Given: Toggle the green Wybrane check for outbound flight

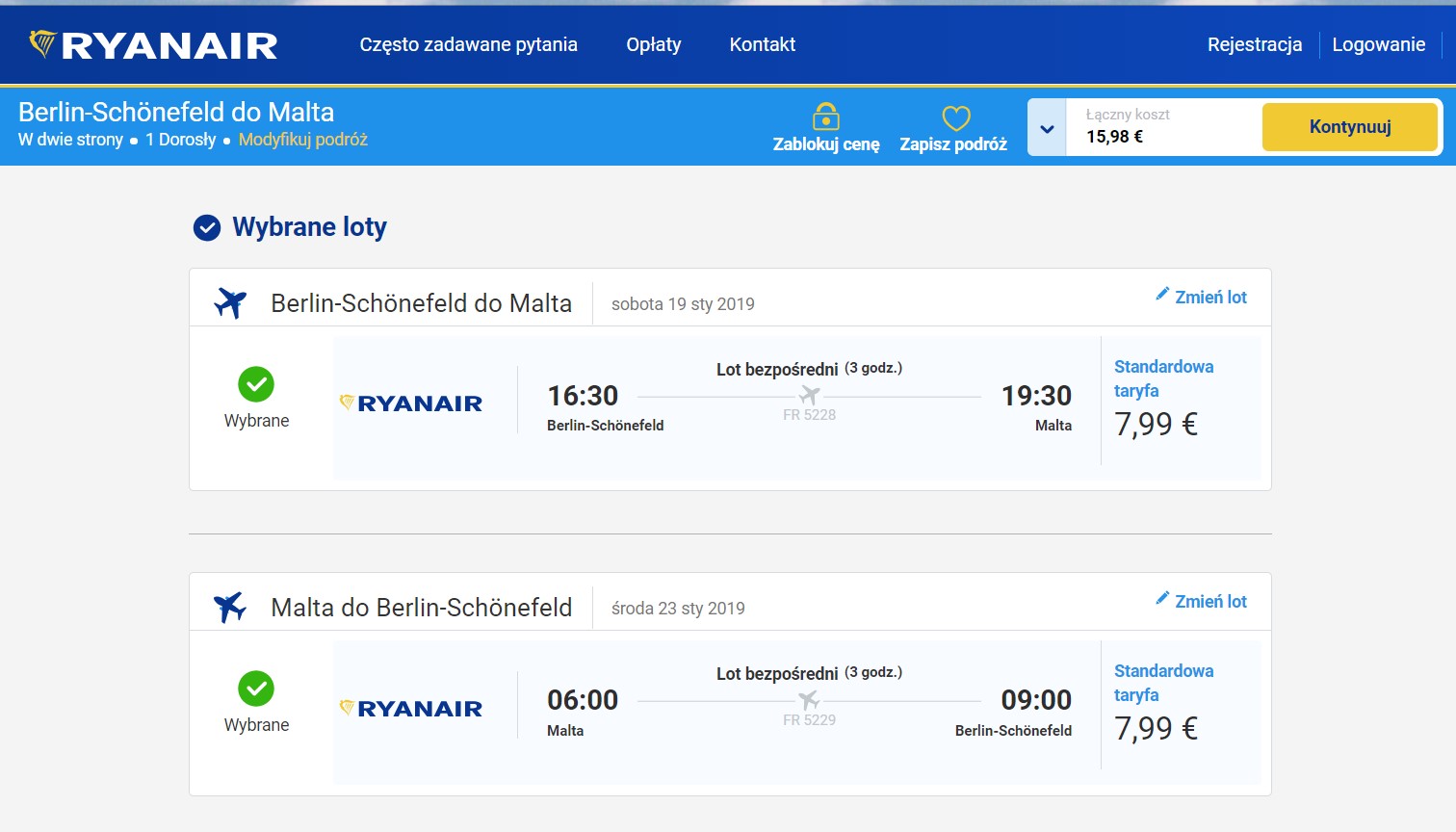Looking at the screenshot, I should tap(256, 384).
